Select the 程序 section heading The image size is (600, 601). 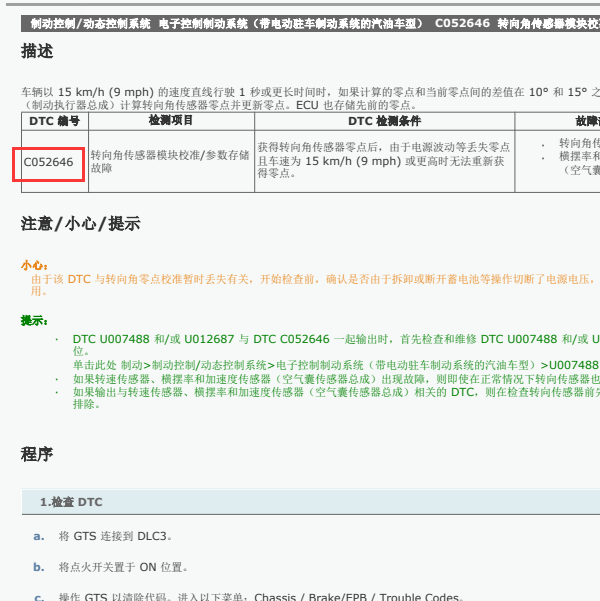(x=37, y=455)
